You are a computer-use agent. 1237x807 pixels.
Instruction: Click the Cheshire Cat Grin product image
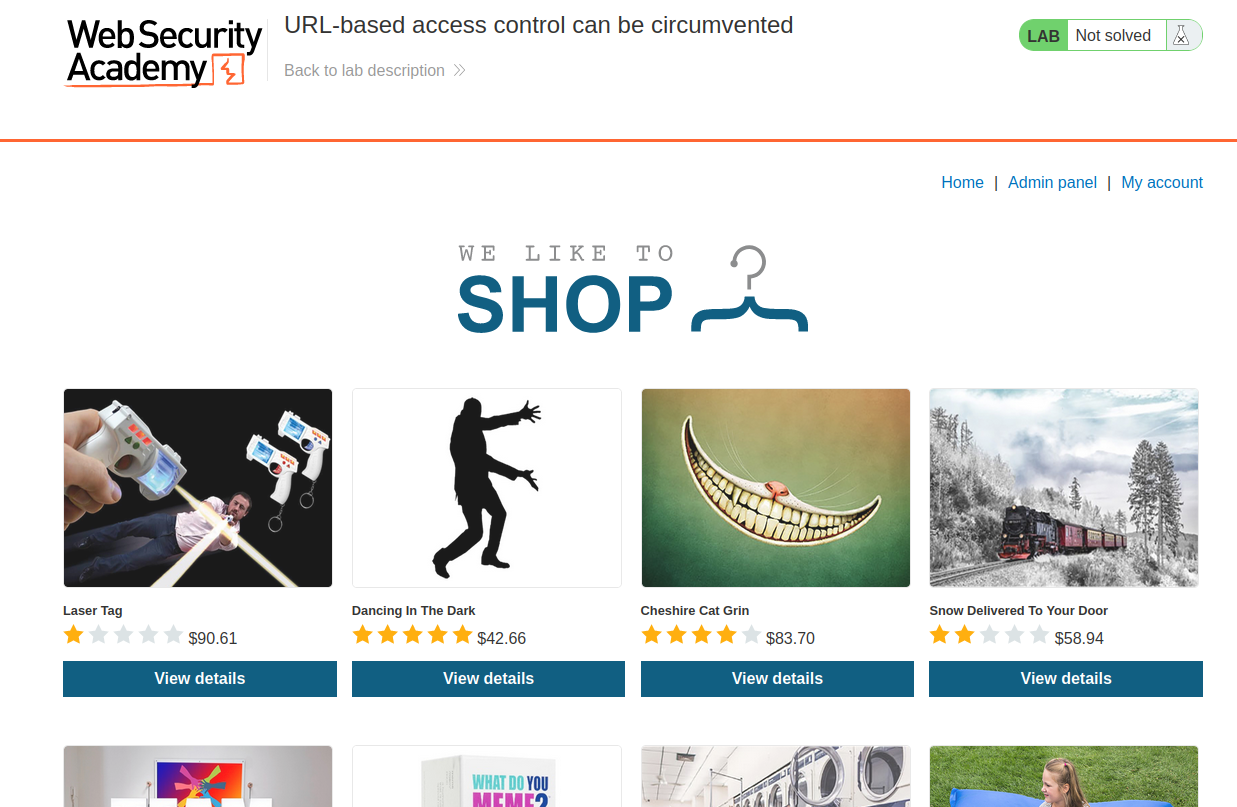pyautogui.click(x=776, y=488)
